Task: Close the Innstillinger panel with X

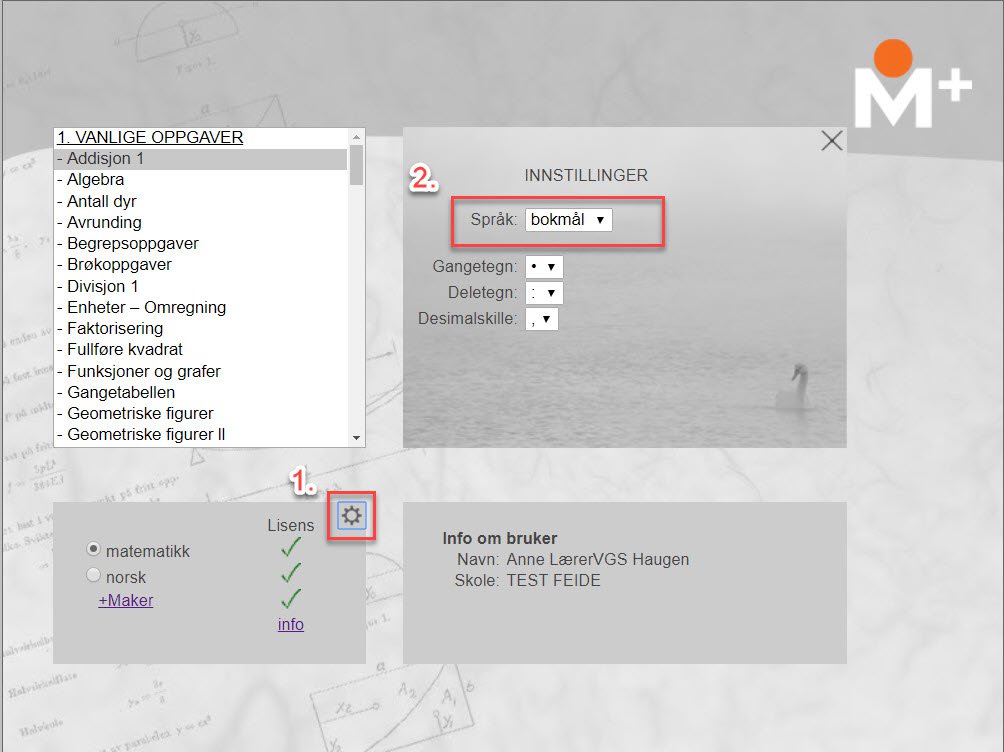Action: 831,141
